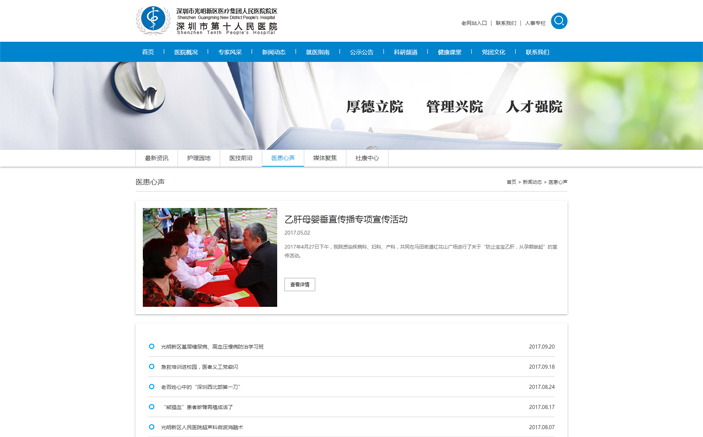Click the 老网站入口 link in header
703x437 pixels.
(474, 23)
